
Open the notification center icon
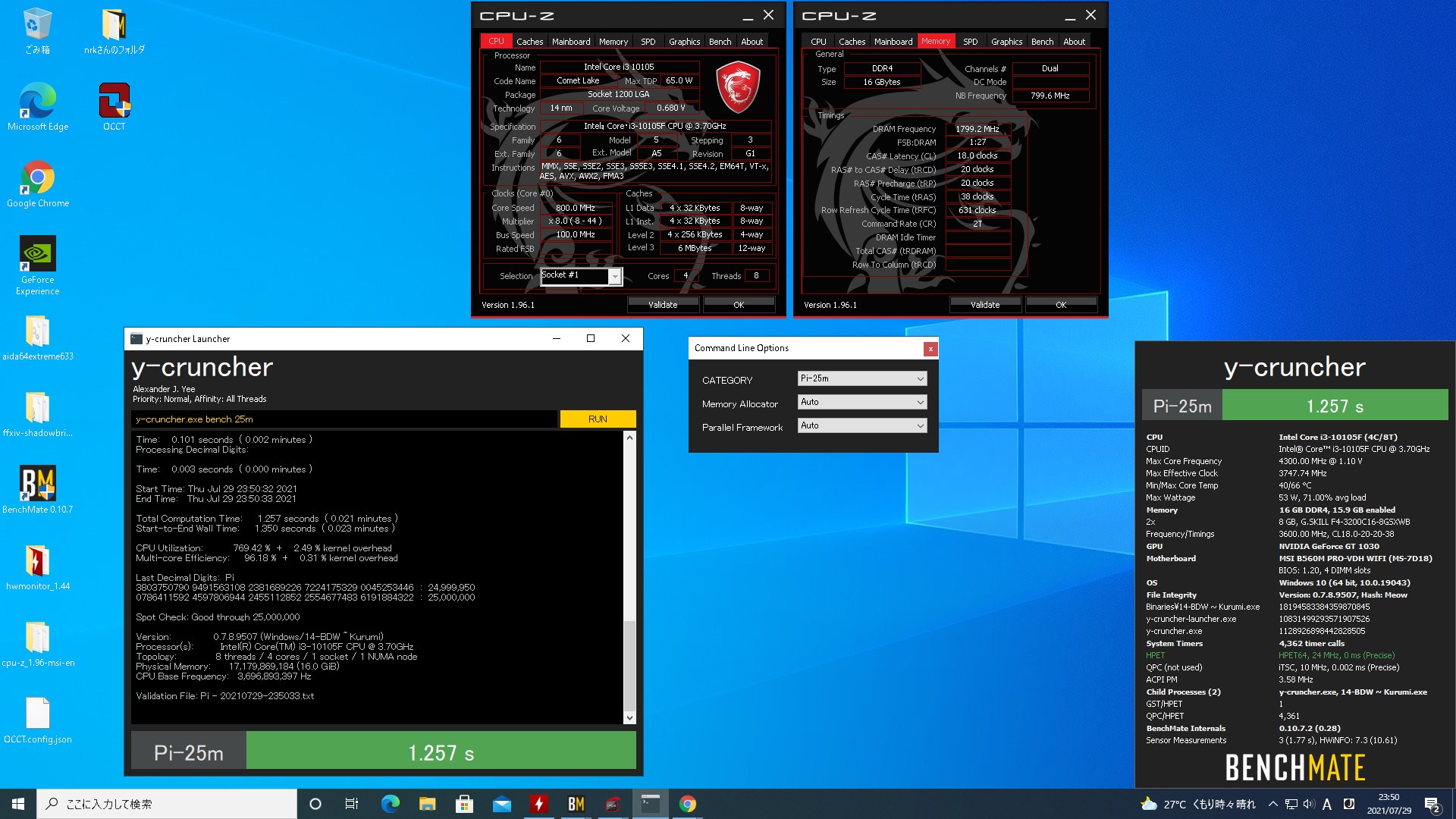point(1432,804)
